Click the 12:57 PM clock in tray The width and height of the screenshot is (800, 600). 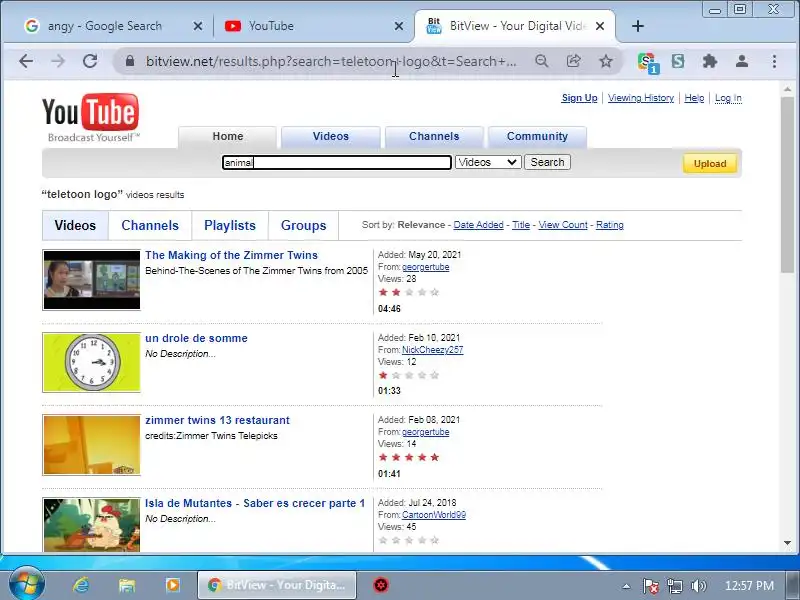[x=749, y=586]
